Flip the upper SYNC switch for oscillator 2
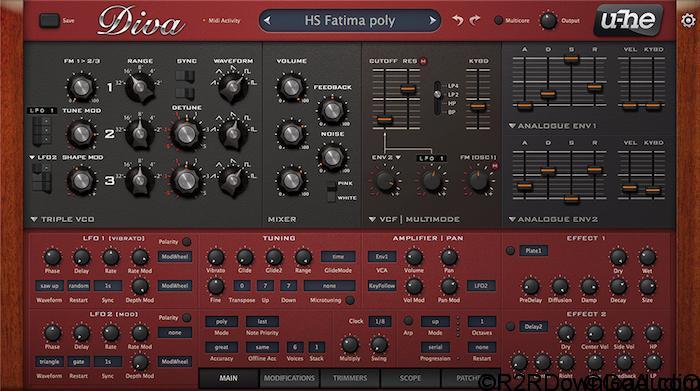 coord(185,76)
